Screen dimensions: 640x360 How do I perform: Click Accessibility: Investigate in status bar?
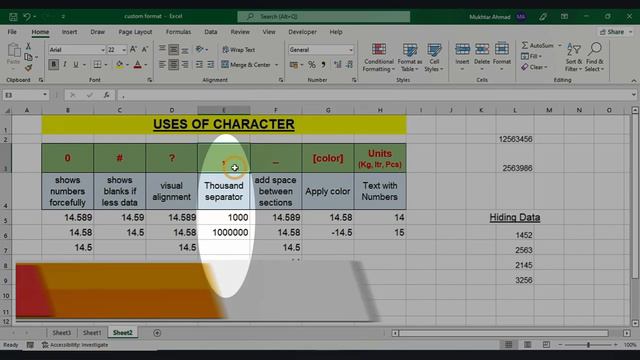75,345
